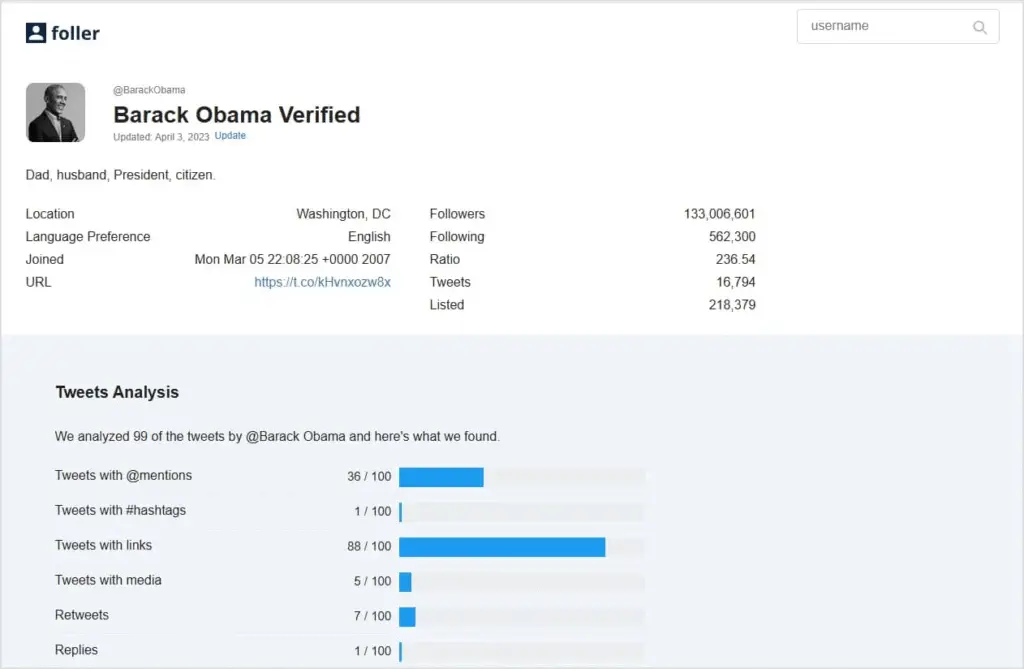
Task: Click the Tweets with @mentions progress bar
Action: (522, 478)
